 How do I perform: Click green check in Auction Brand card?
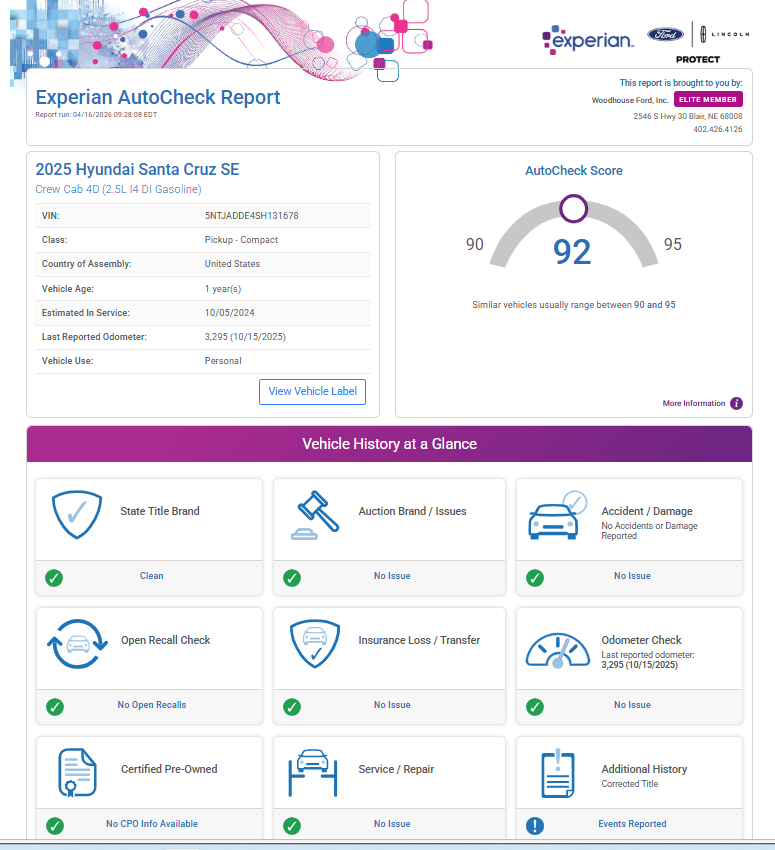(x=292, y=578)
